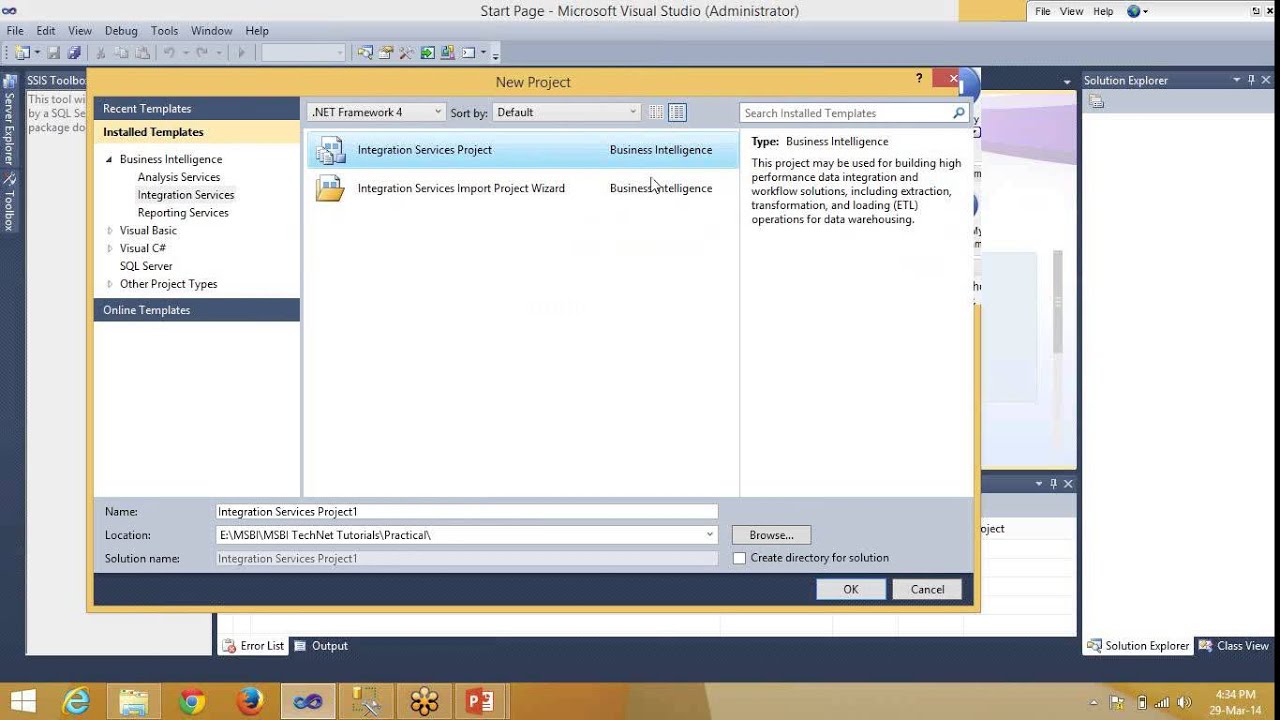1280x720 pixels.
Task: Expand the Other Project Types node
Action: click(109, 284)
